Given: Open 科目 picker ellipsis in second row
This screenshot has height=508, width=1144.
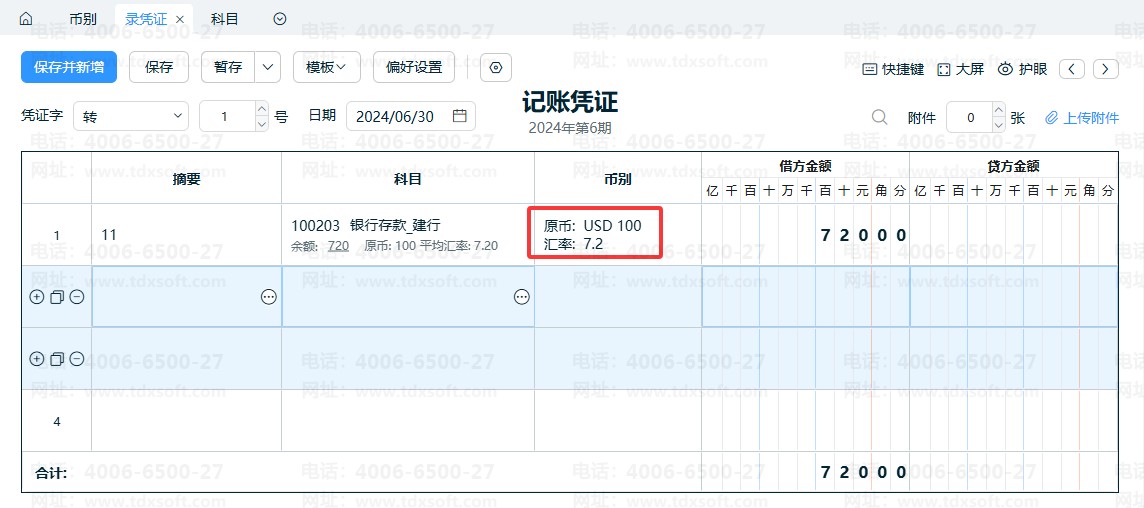Looking at the screenshot, I should [521, 297].
